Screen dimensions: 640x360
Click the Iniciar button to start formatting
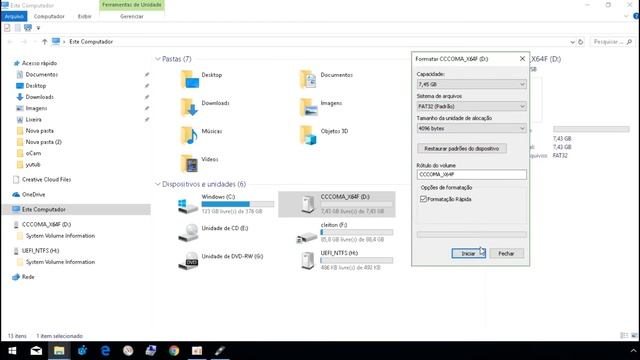click(469, 253)
